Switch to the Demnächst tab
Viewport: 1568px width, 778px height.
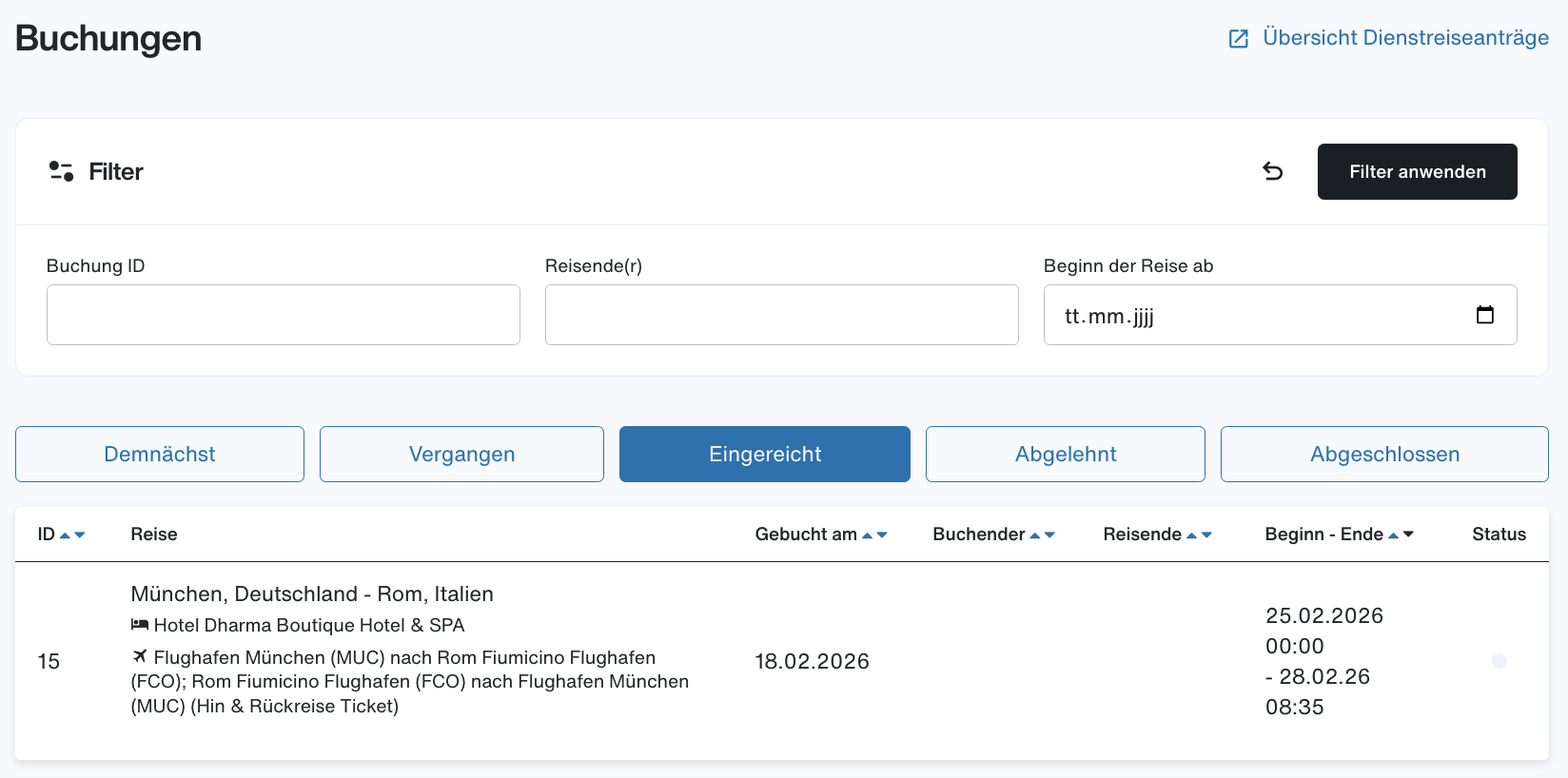(x=160, y=455)
